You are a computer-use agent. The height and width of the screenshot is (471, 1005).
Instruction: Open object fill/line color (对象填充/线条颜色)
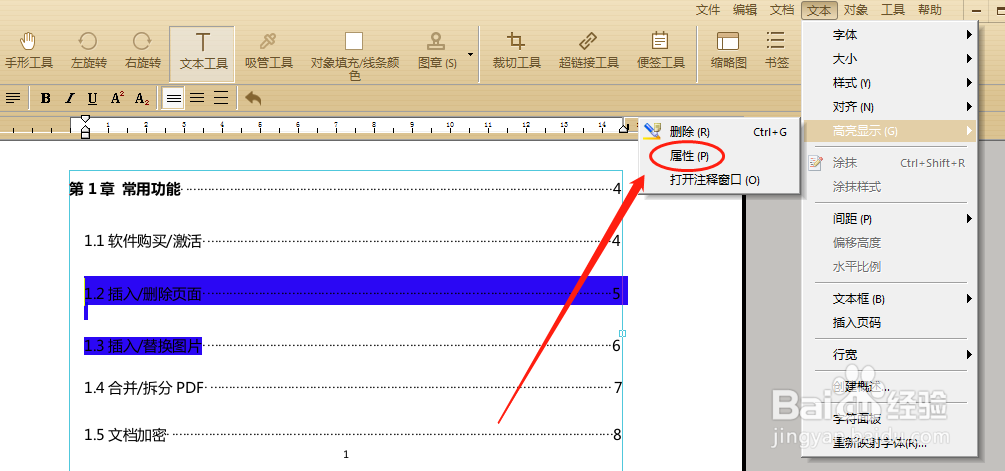(x=354, y=56)
